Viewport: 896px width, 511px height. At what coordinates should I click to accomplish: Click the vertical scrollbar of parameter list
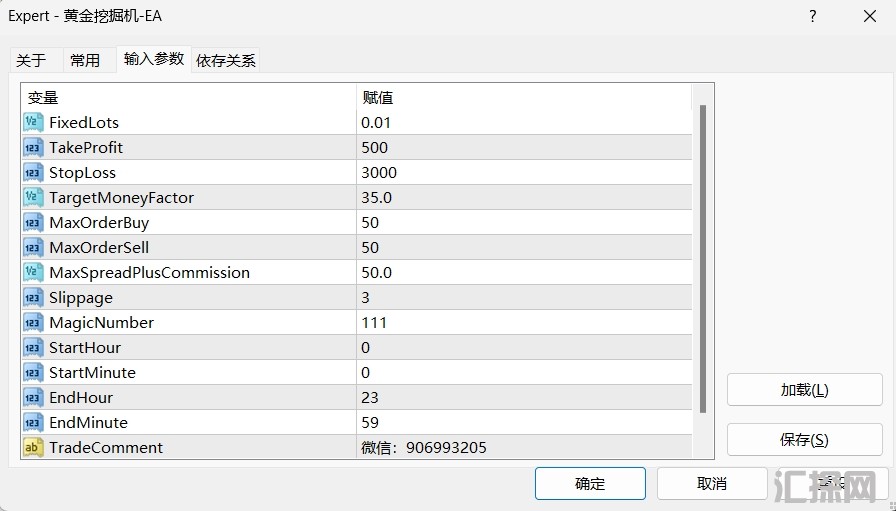pyautogui.click(x=703, y=258)
